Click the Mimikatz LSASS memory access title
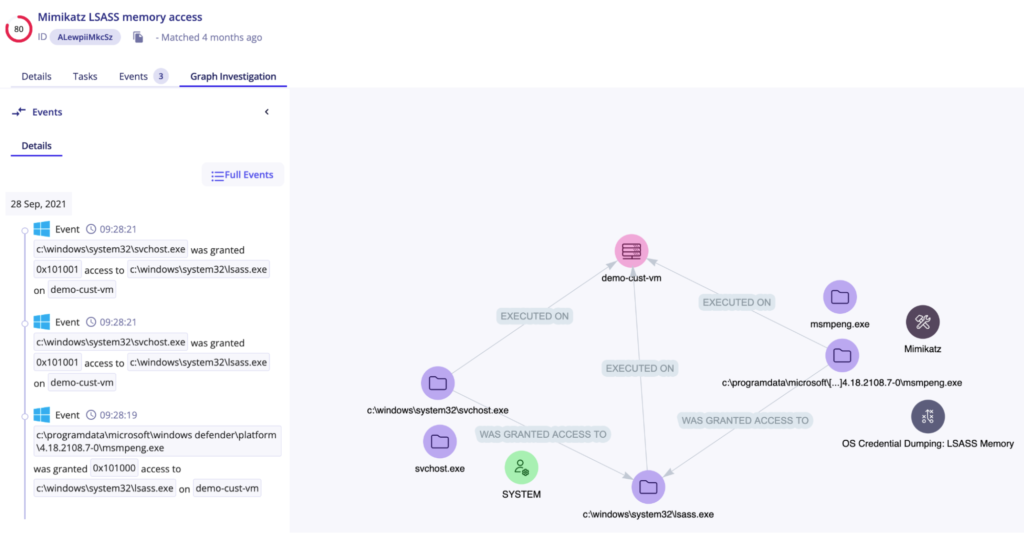This screenshot has height=533, width=1024. pos(120,17)
